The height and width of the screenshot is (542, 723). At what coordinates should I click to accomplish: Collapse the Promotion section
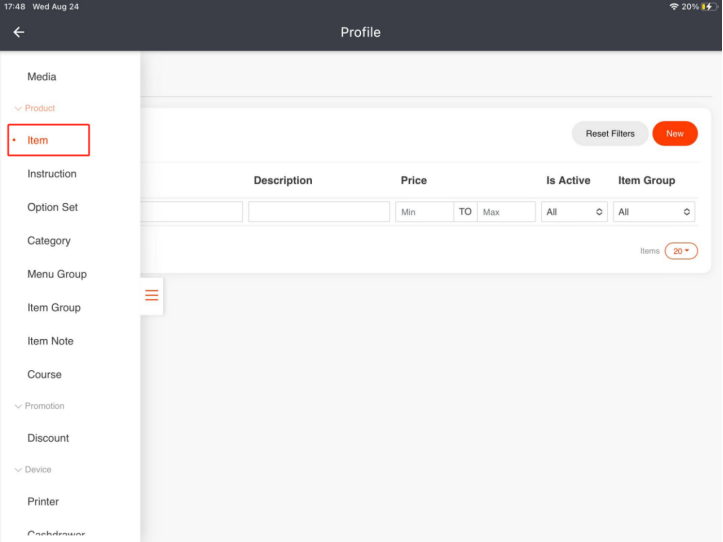click(x=17, y=406)
